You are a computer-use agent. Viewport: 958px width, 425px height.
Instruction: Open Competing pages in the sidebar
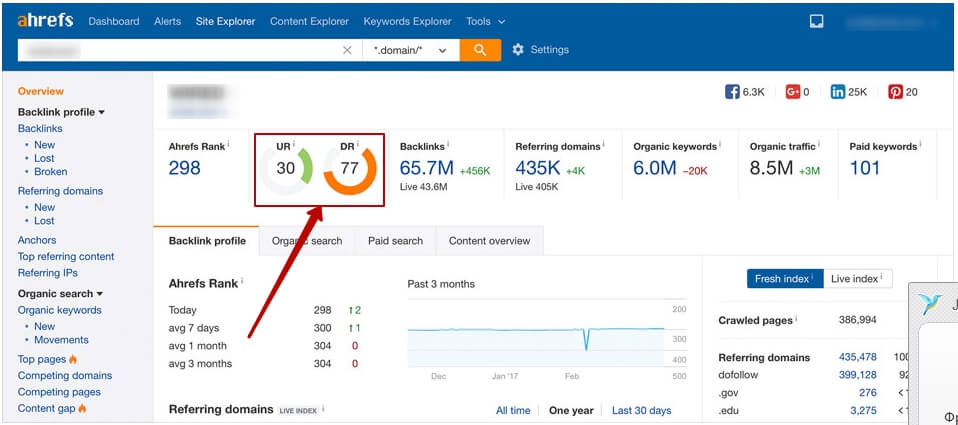59,392
